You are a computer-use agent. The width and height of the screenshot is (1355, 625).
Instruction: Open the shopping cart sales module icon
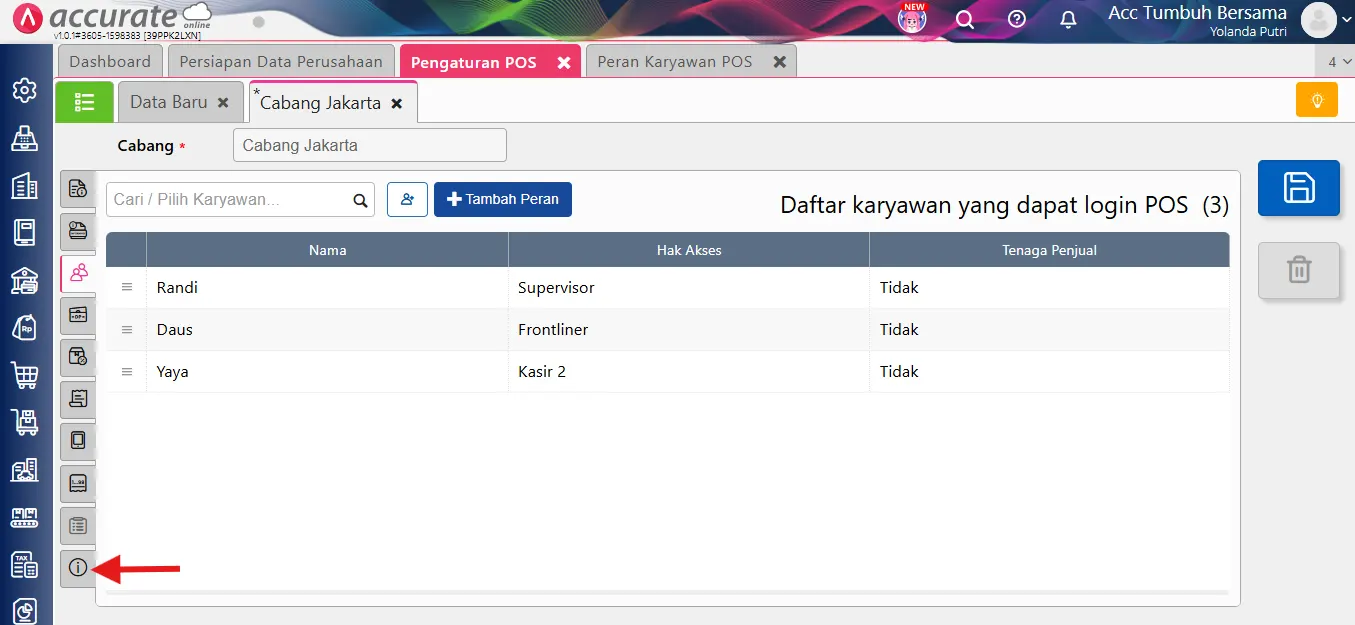coord(24,375)
